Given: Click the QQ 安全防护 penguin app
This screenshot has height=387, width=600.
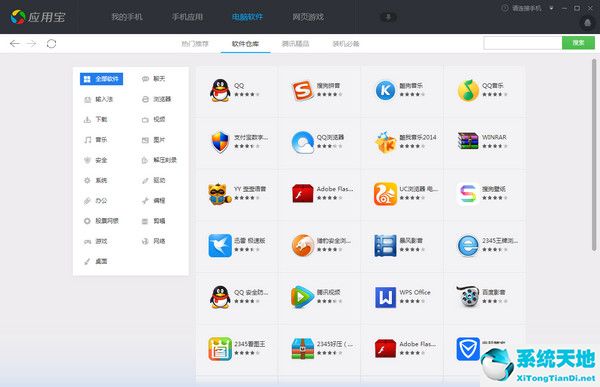Looking at the screenshot, I should [236, 297].
